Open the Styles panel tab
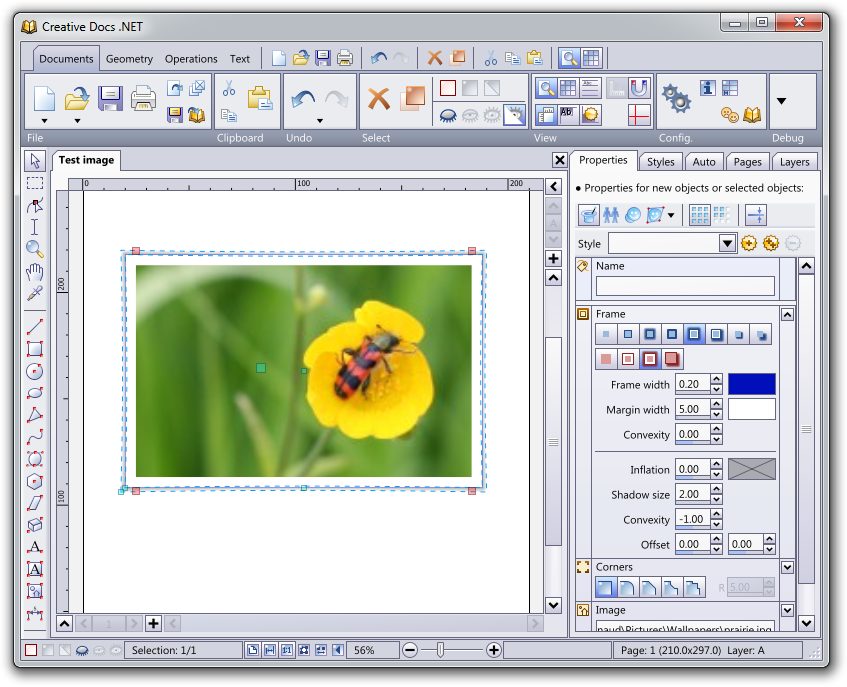 click(x=661, y=162)
